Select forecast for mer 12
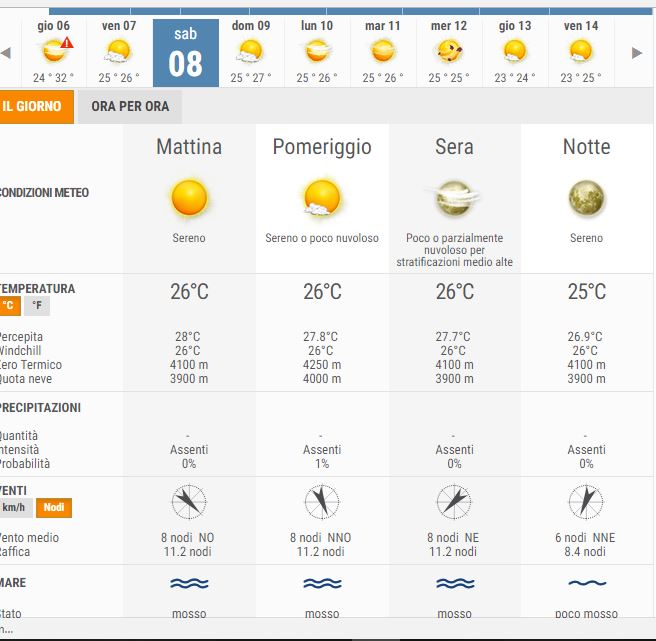The height and width of the screenshot is (641, 656). [449, 52]
